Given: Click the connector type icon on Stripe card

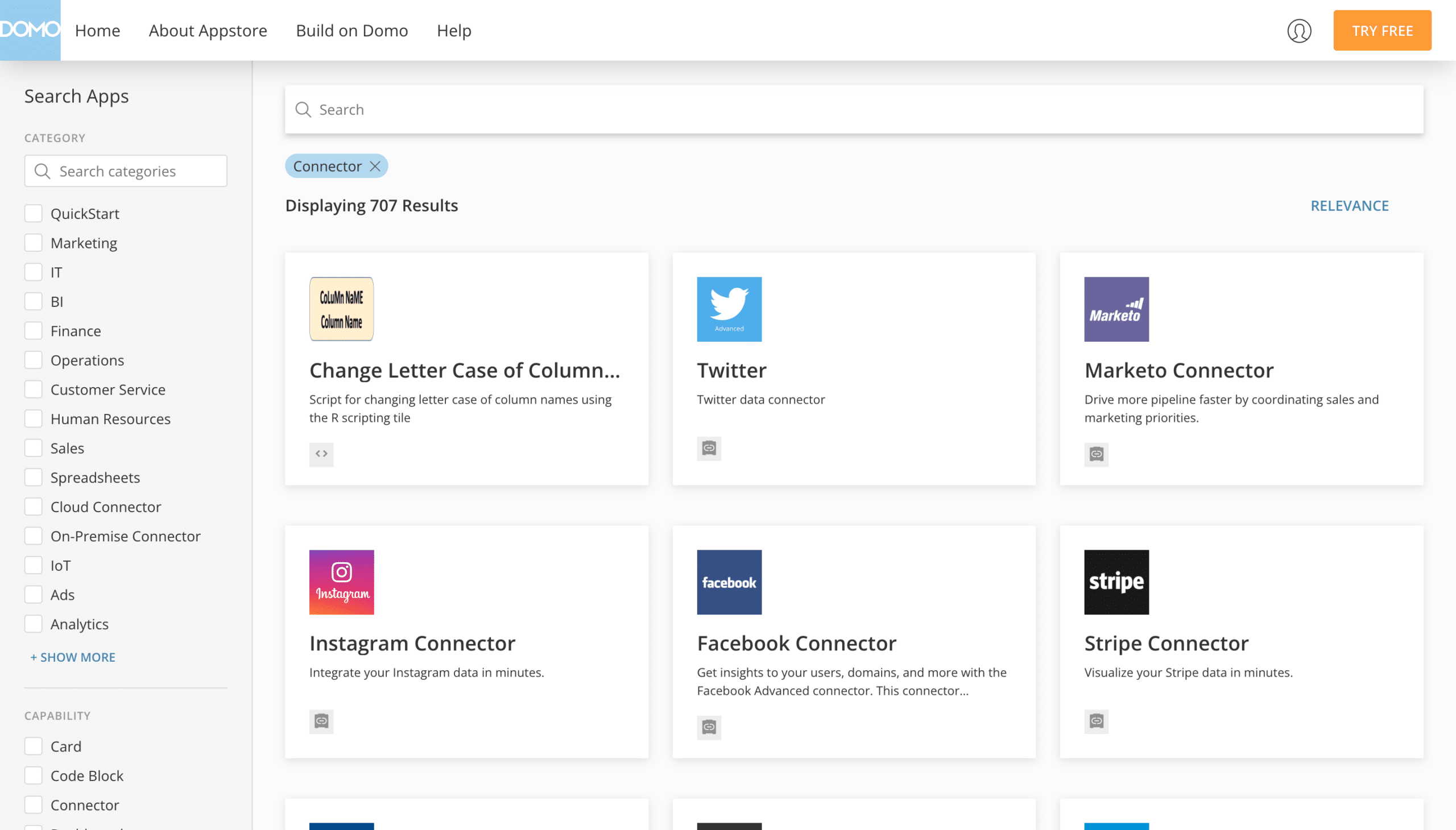Looking at the screenshot, I should [1096, 721].
